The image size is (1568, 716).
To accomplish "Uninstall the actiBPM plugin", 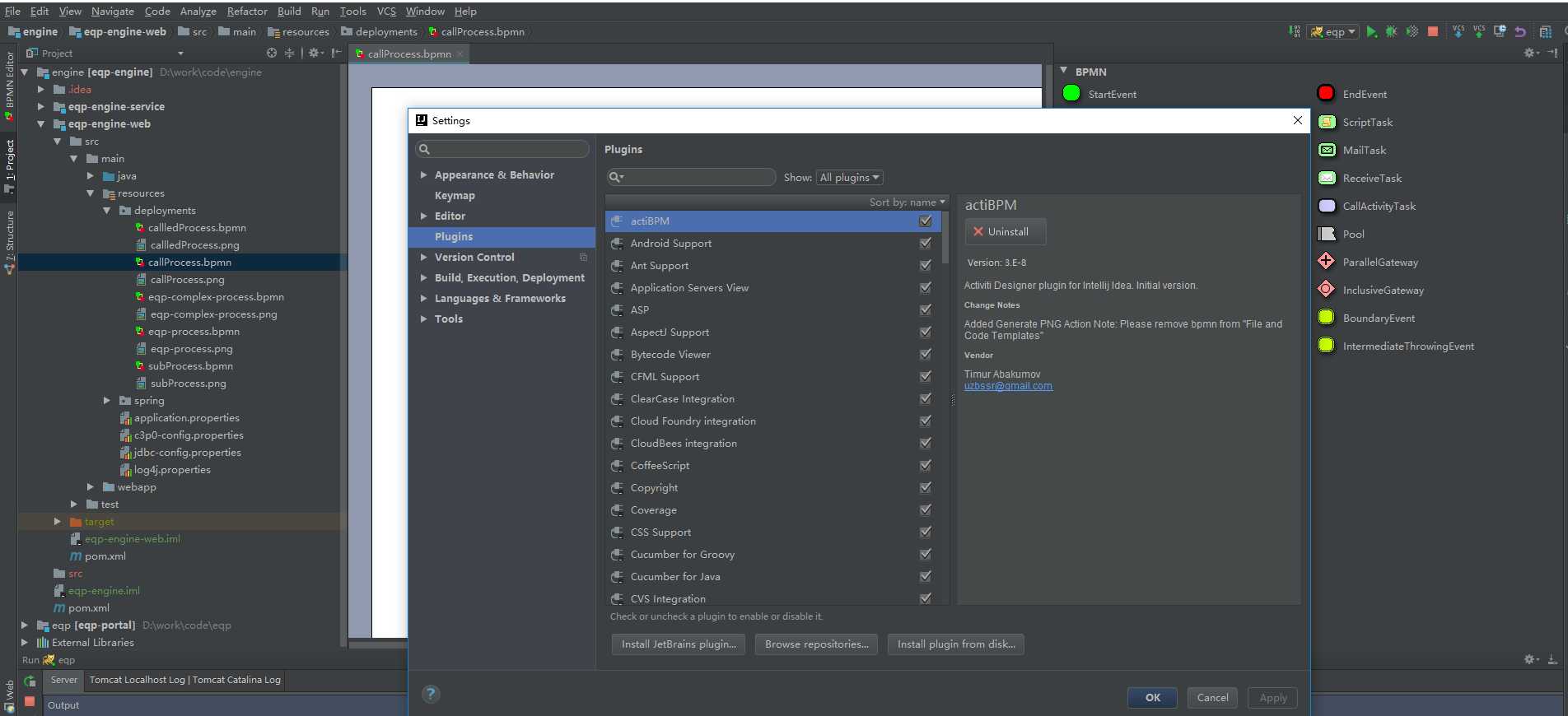I will click(1006, 231).
